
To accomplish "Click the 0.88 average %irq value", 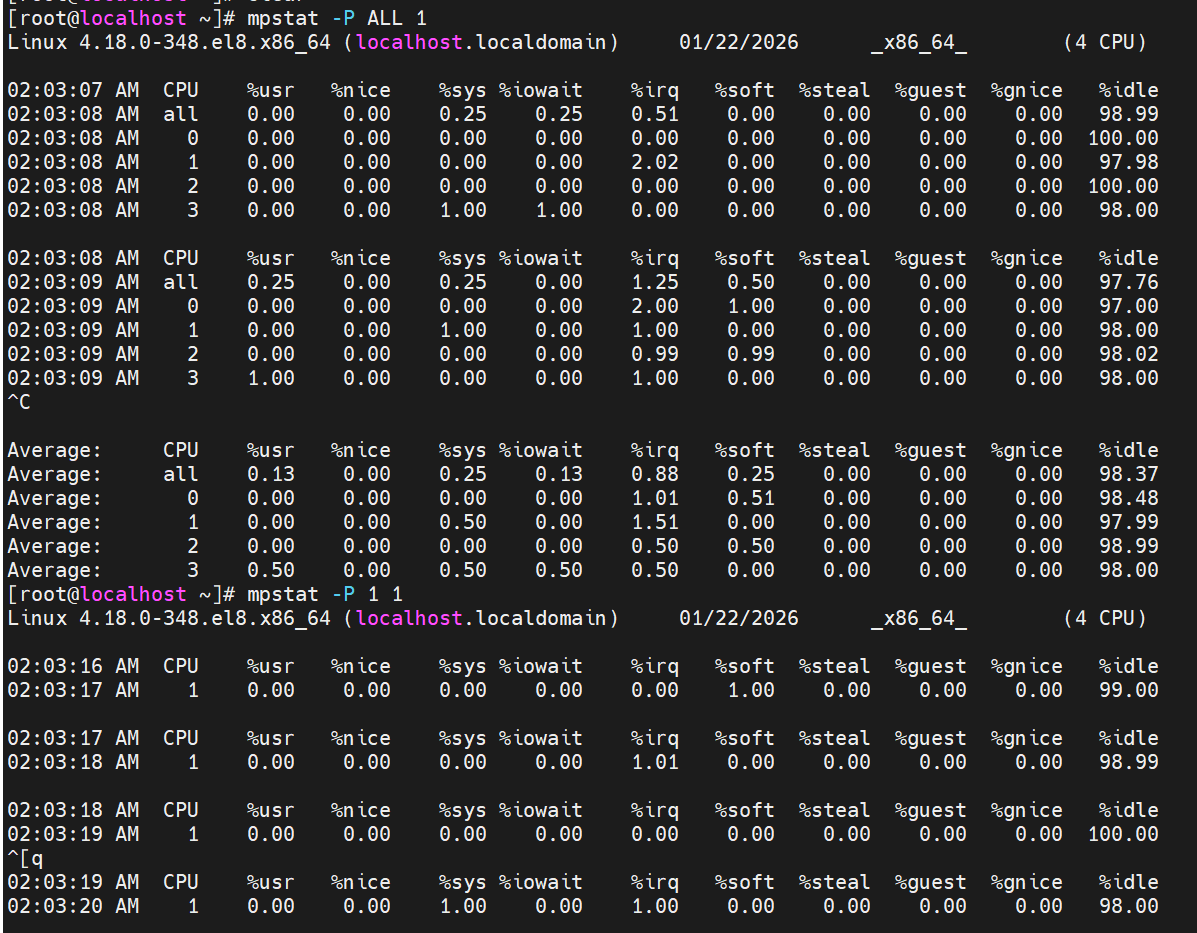I will tap(654, 474).
